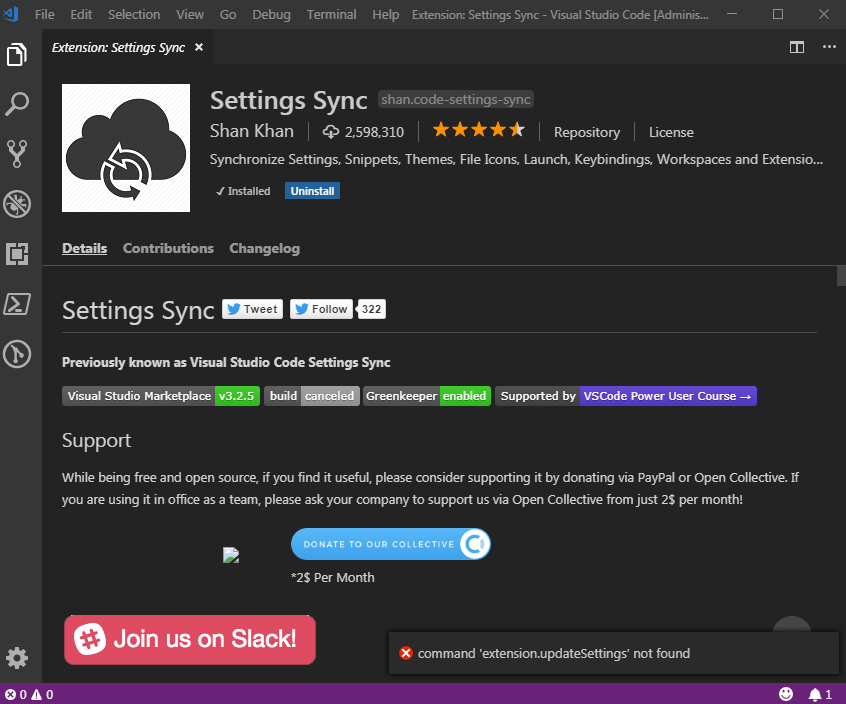This screenshot has width=846, height=704.
Task: Open the Extensions view icon
Action: click(17, 254)
